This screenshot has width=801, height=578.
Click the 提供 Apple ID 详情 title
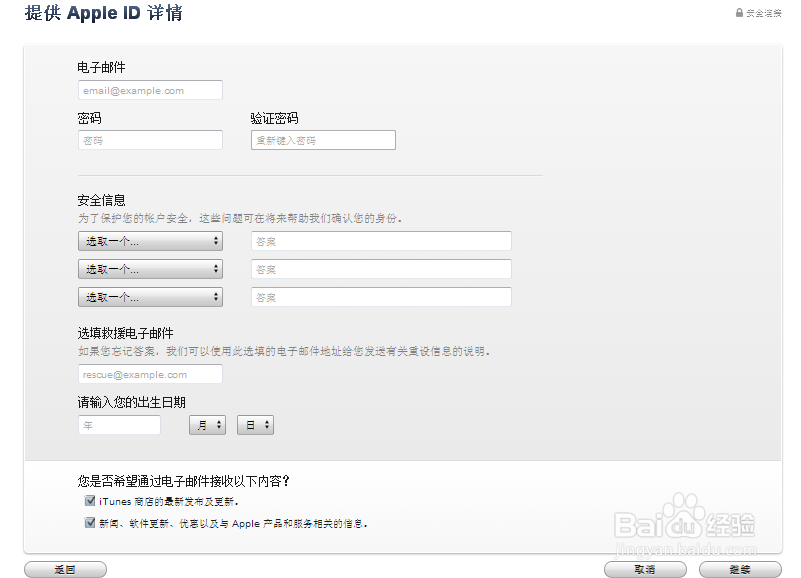coord(104,13)
